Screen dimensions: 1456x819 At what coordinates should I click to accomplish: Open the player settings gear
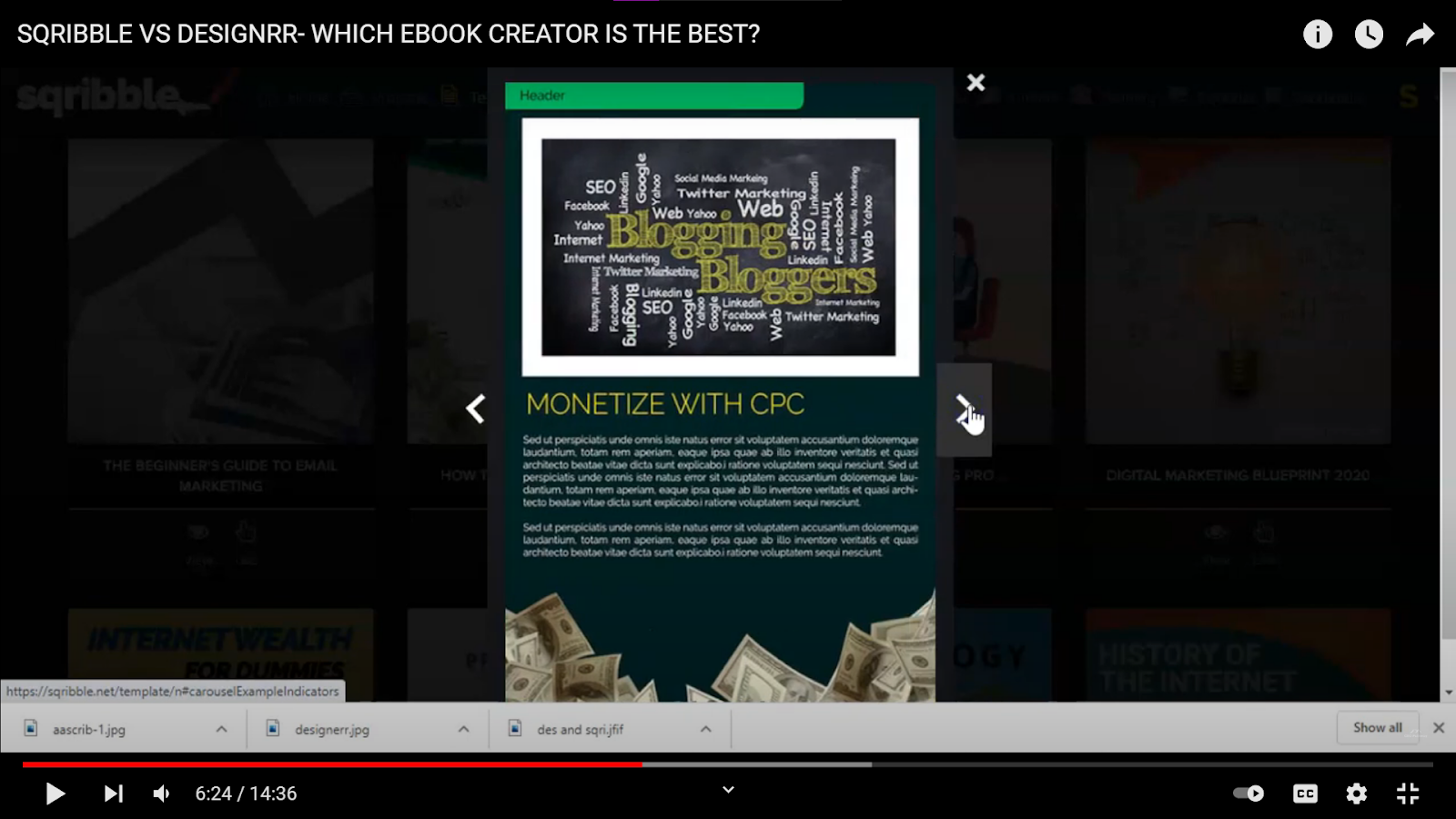pyautogui.click(x=1357, y=794)
